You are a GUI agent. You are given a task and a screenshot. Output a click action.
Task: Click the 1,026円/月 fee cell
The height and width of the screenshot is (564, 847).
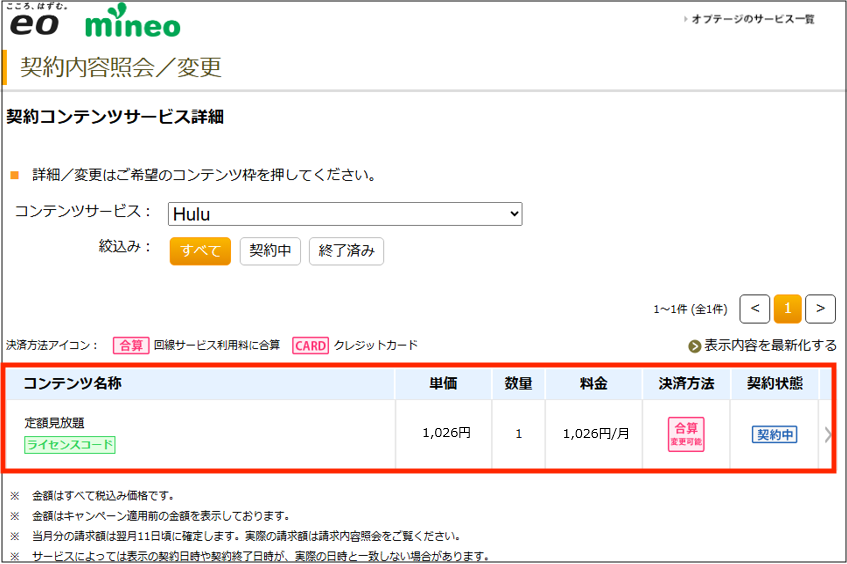point(596,433)
